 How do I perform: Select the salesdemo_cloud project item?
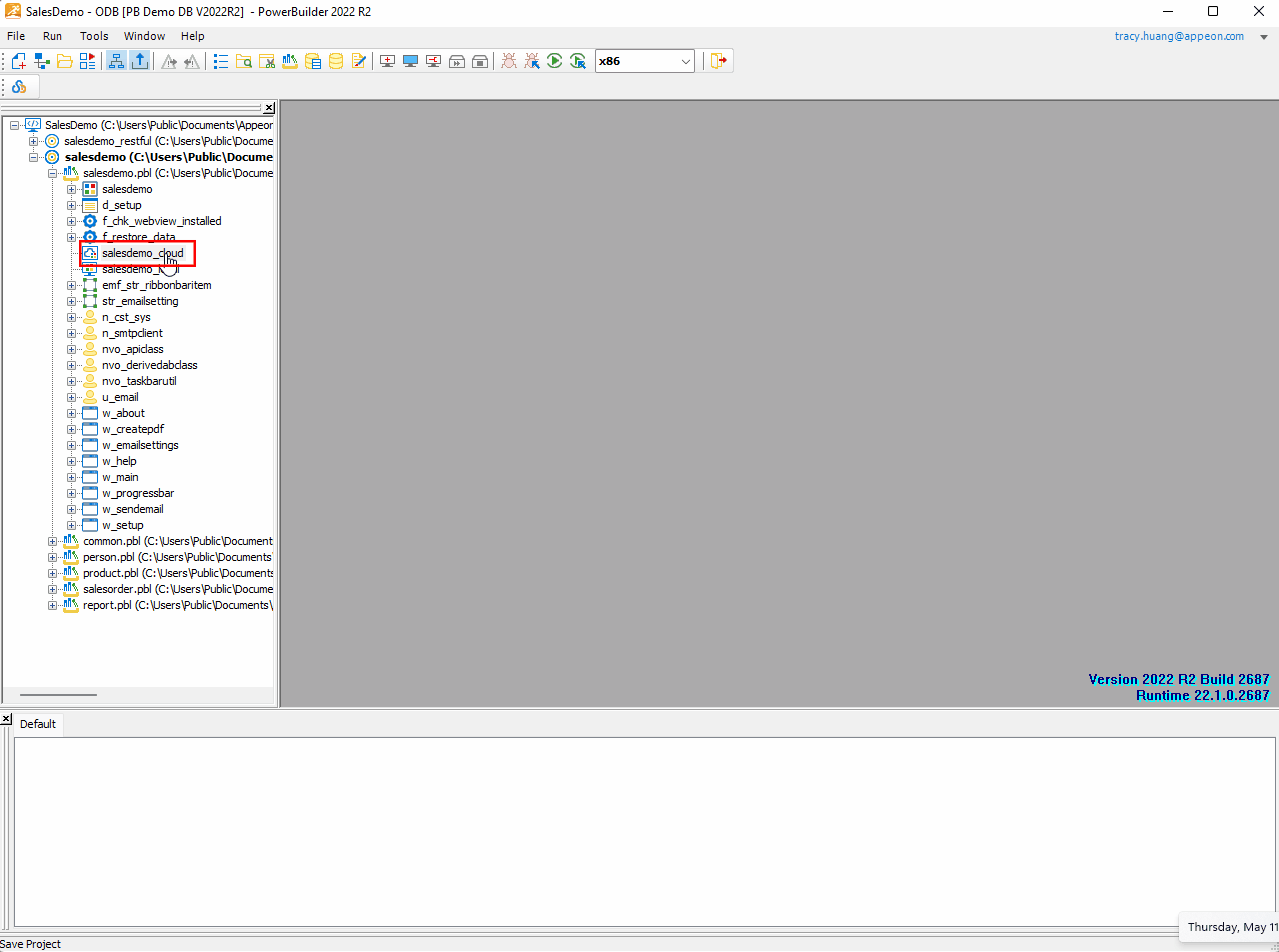pyautogui.click(x=142, y=253)
